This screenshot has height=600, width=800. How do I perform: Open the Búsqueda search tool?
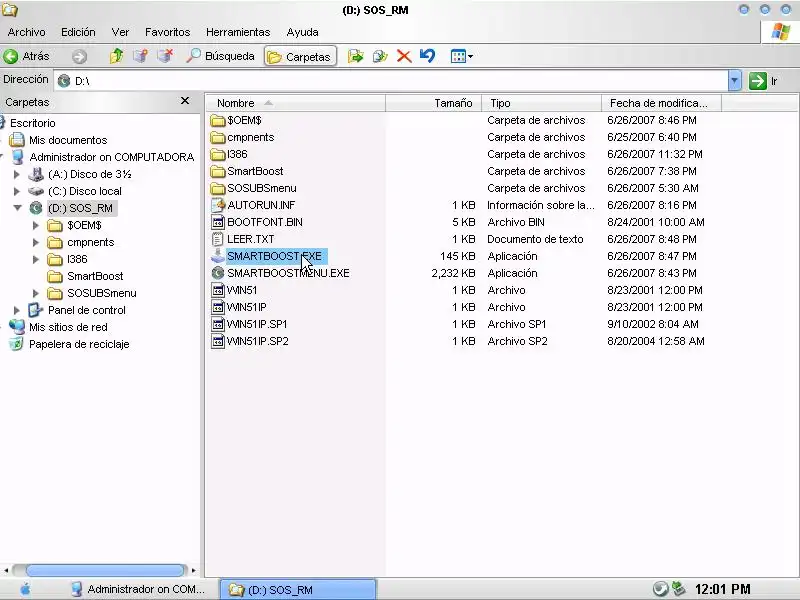220,56
